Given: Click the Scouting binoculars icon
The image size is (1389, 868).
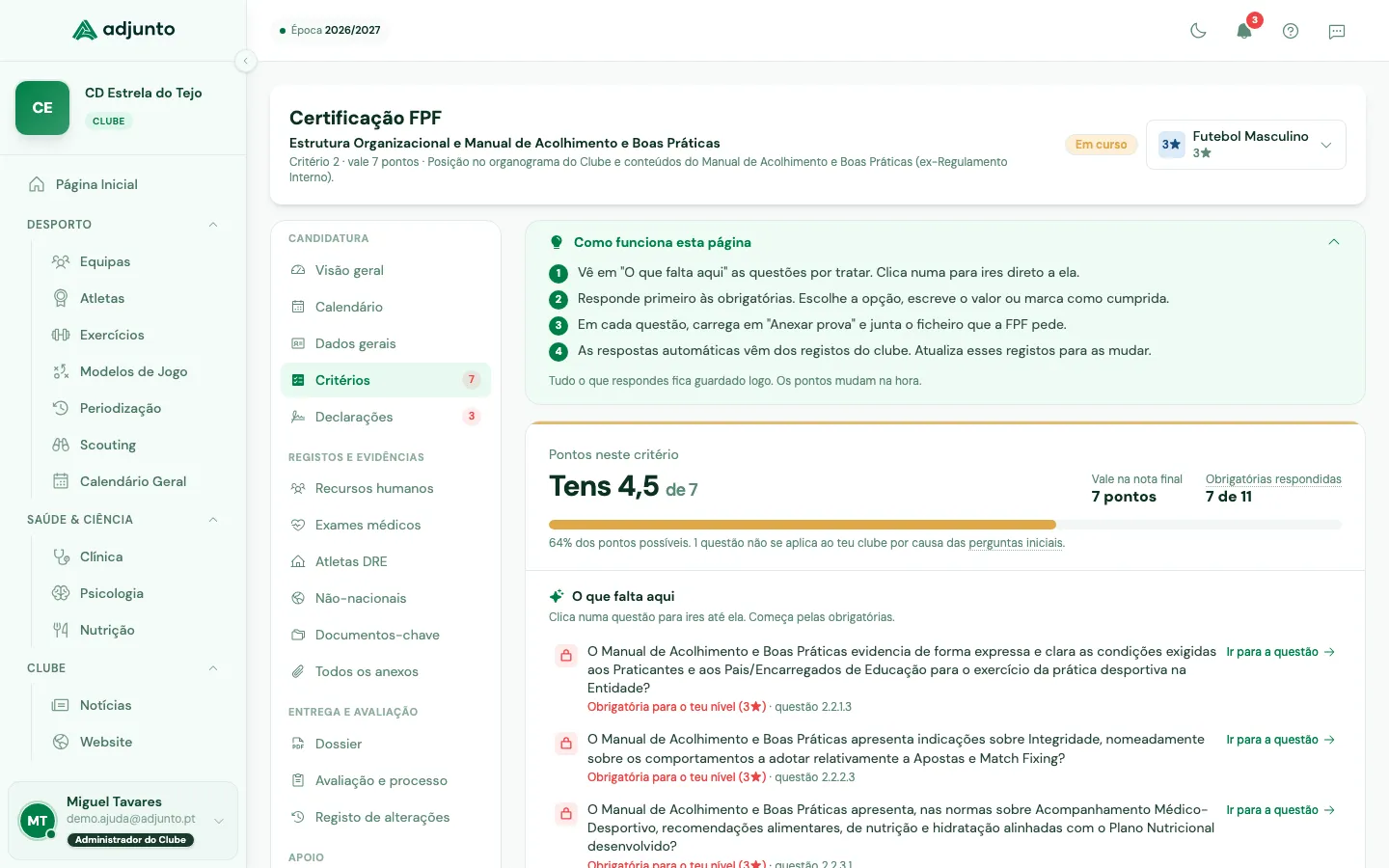Looking at the screenshot, I should pos(61,445).
